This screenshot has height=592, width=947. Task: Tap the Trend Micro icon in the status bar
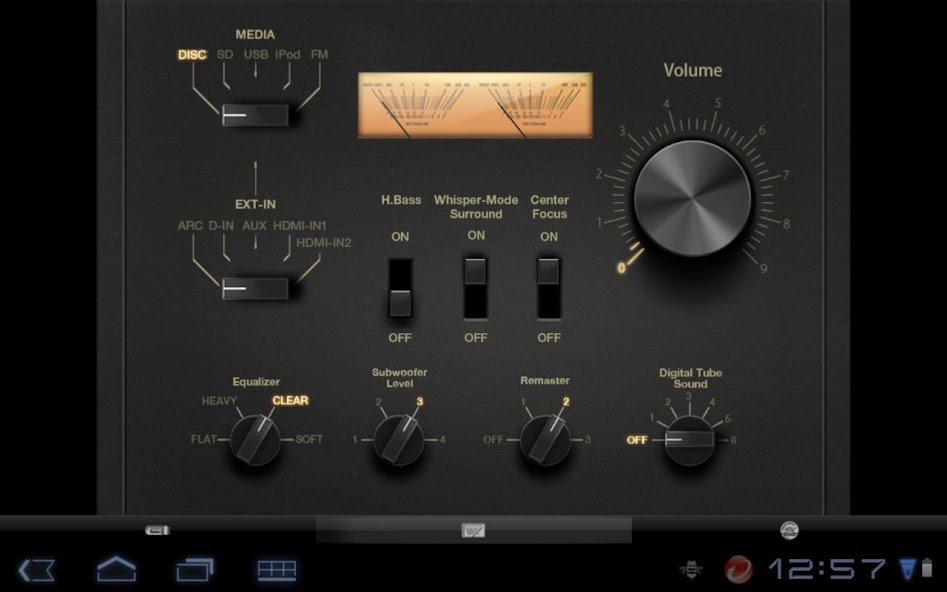click(738, 570)
